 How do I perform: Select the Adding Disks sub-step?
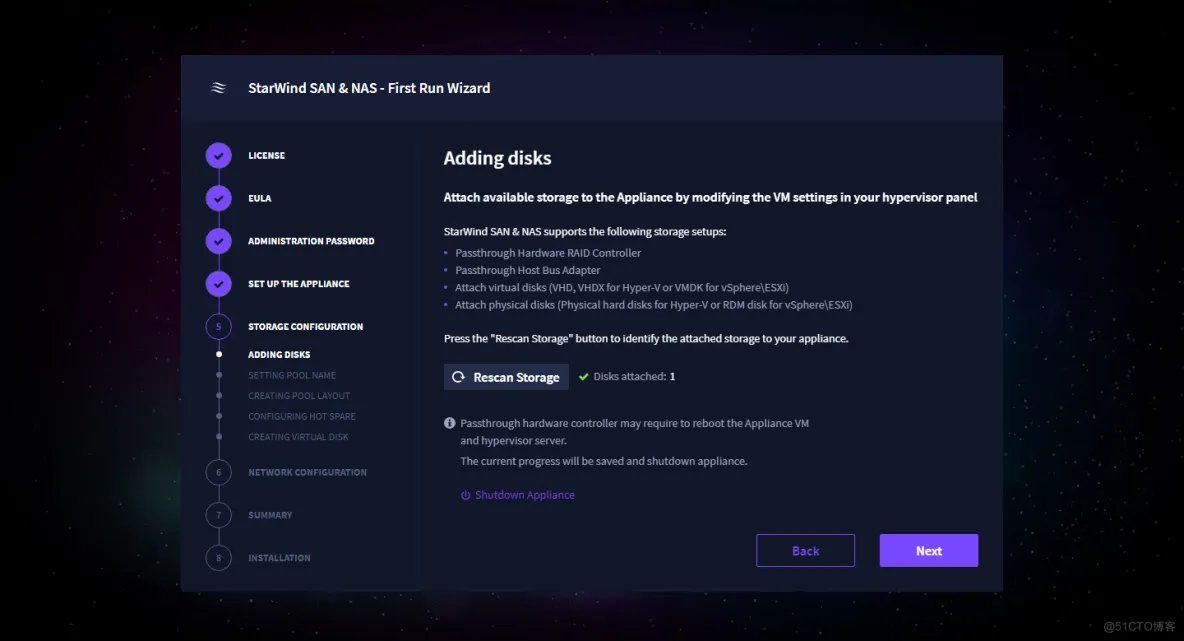tap(279, 355)
